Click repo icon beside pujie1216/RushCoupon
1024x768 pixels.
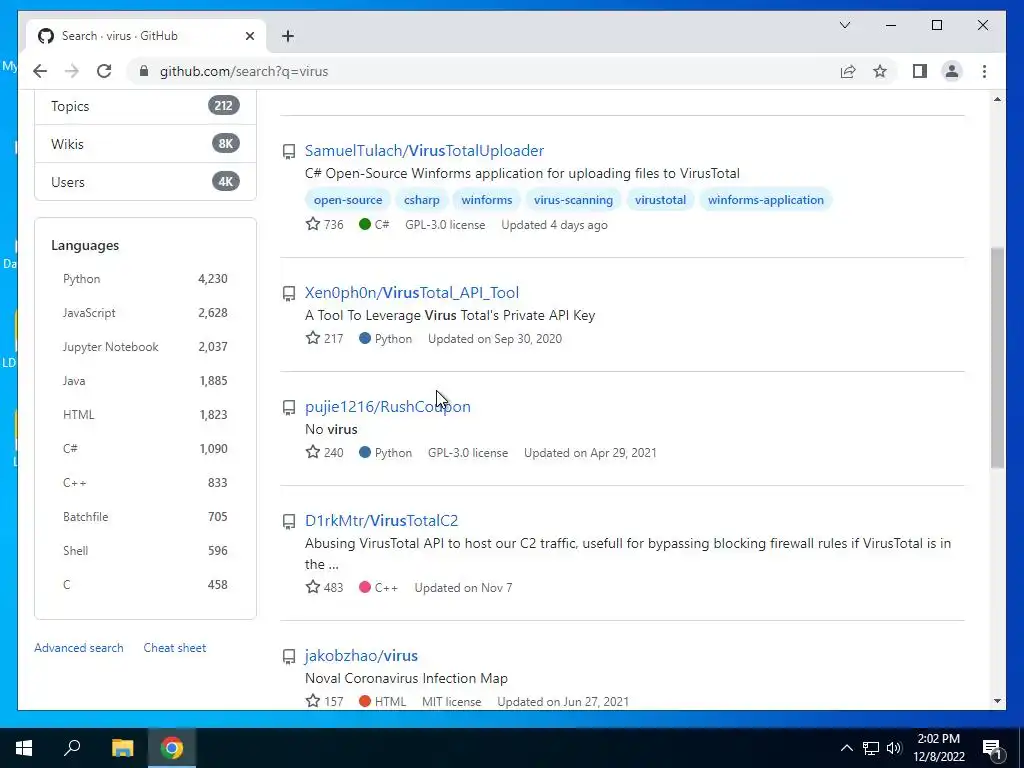[289, 408]
